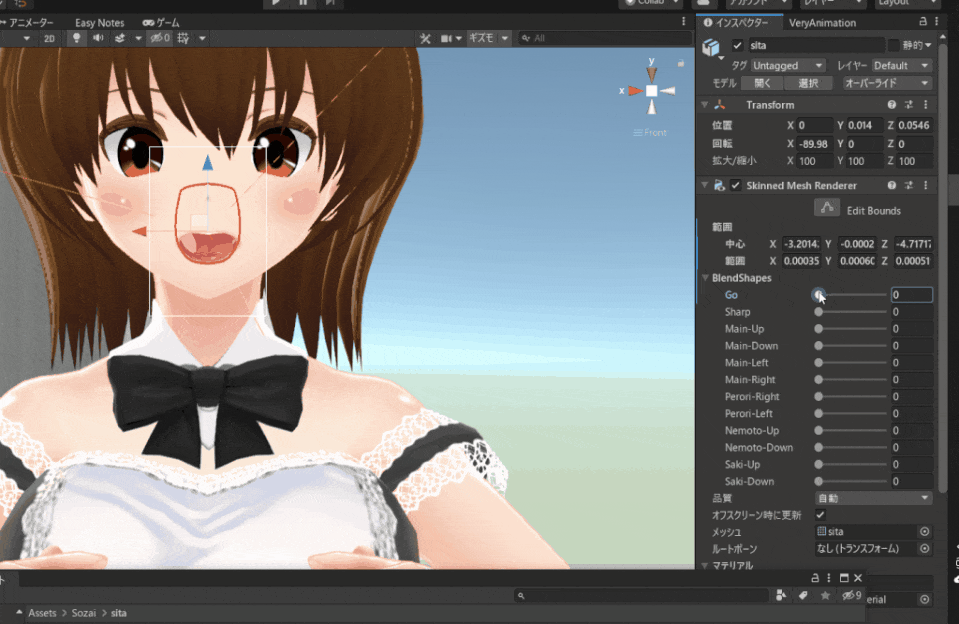Viewport: 959px width, 624px height.
Task: Disable the Skinned Mesh Renderer checkbox
Action: click(736, 186)
